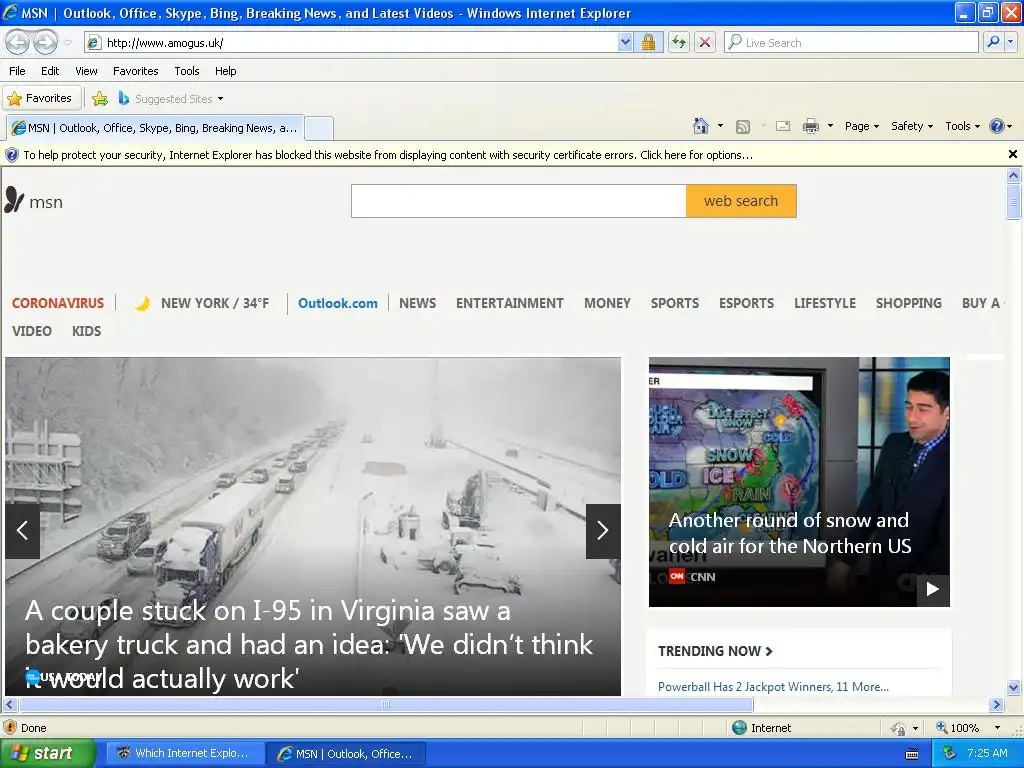
Task: Click the Read Mail envelope icon
Action: coord(783,126)
